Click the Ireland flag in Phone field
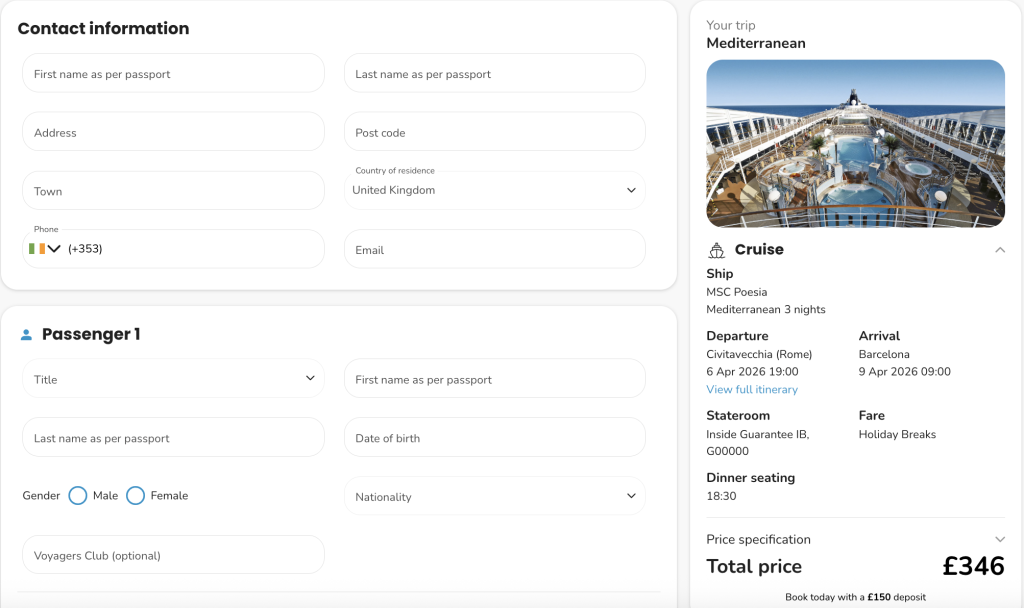 37,249
